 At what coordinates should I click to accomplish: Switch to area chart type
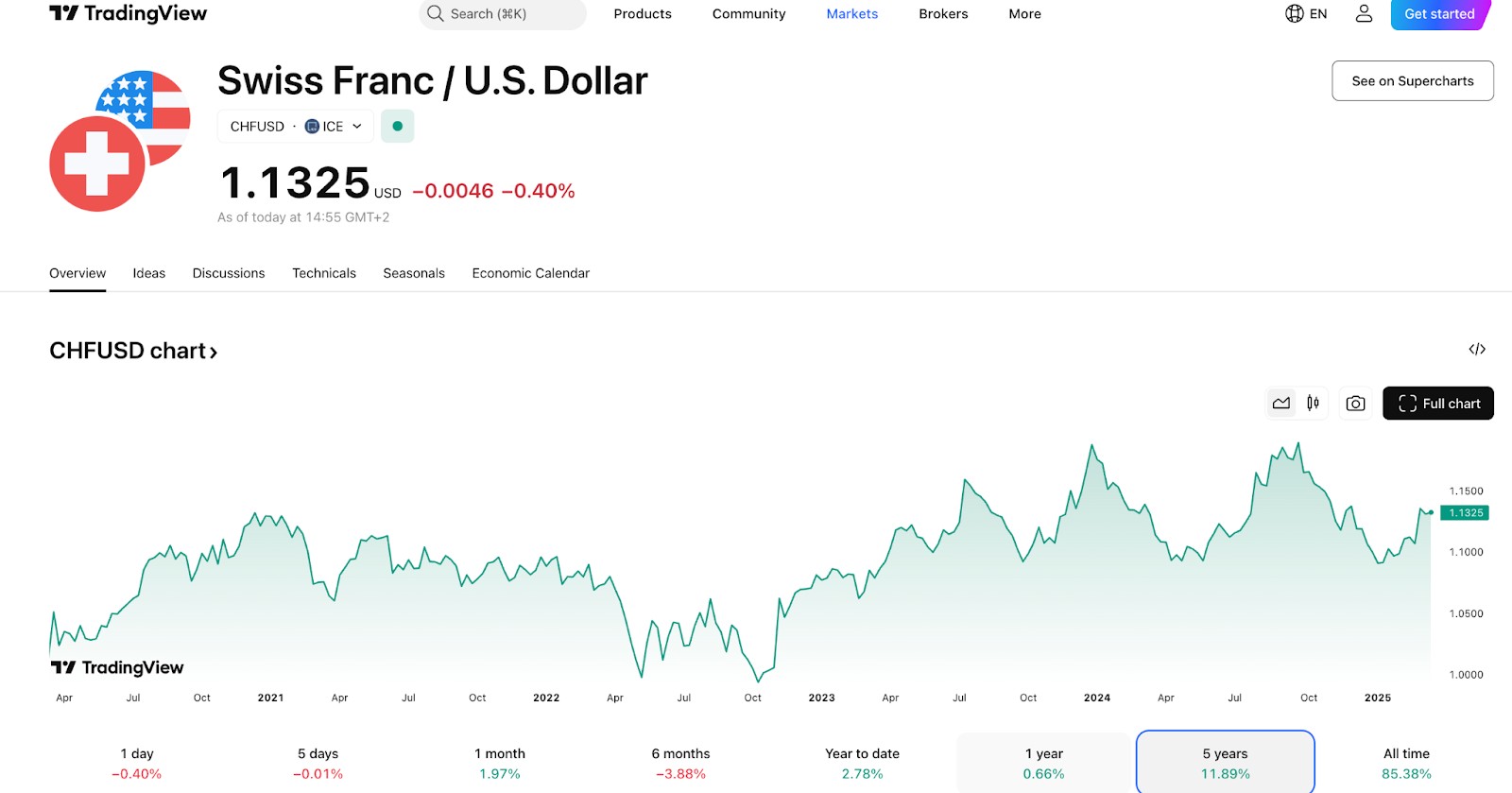(x=1281, y=404)
